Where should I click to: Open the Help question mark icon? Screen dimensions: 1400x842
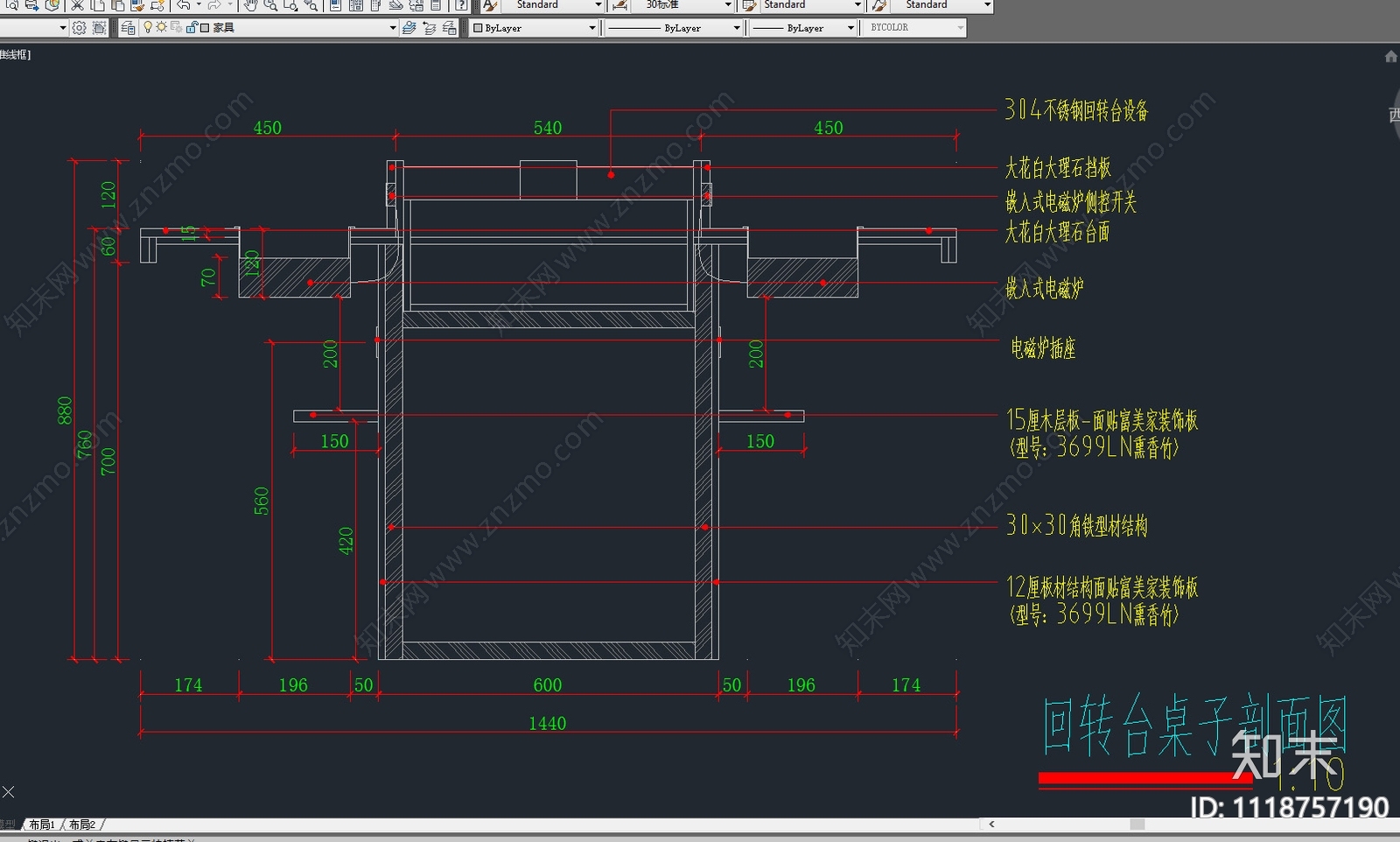click(x=461, y=5)
